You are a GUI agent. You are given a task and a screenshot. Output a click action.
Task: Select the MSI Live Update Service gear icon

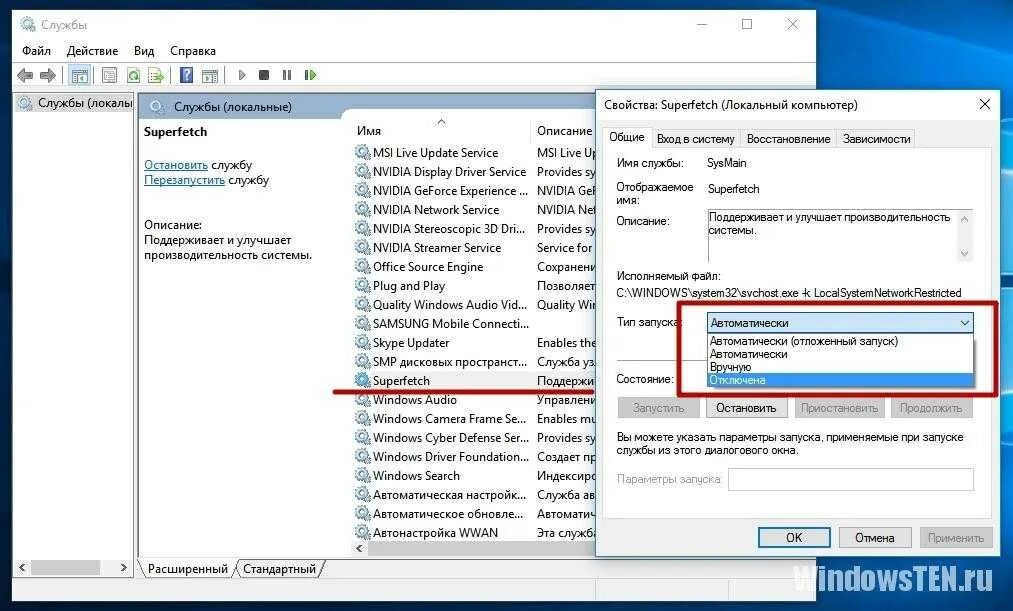363,152
